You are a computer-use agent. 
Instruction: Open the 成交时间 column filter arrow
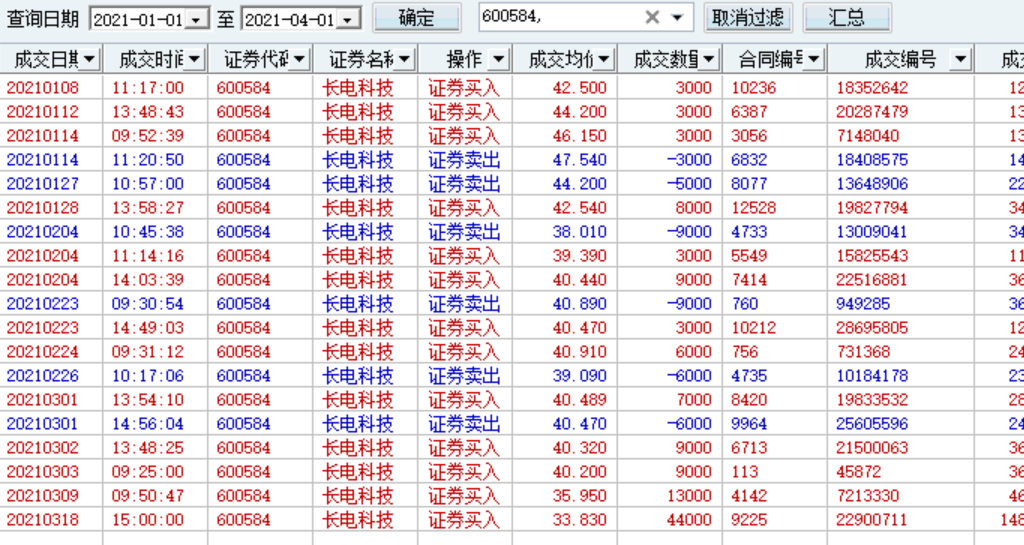click(x=194, y=60)
